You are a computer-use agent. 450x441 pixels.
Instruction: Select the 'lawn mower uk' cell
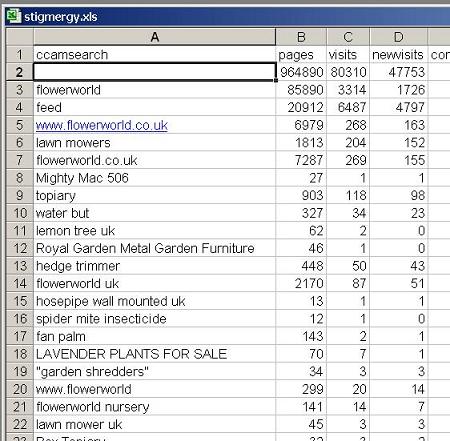click(154, 424)
